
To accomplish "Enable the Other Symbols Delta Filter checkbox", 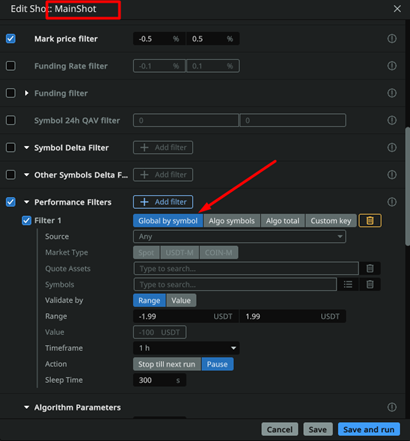I will (11, 175).
